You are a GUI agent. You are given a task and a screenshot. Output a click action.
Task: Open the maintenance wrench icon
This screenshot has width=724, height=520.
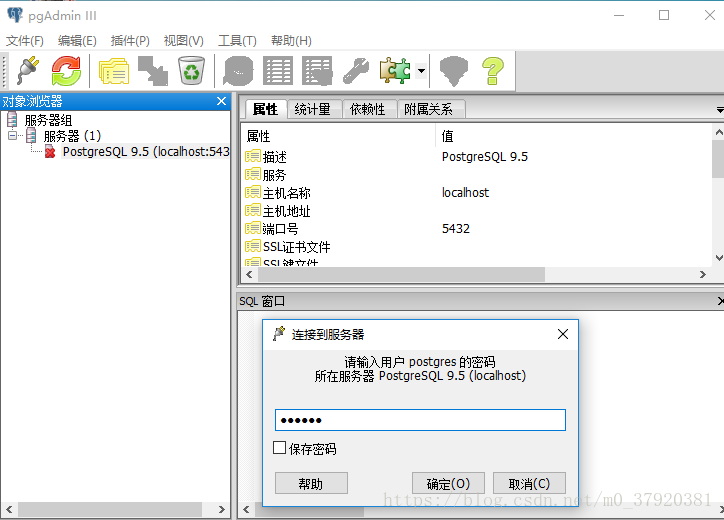tap(356, 70)
